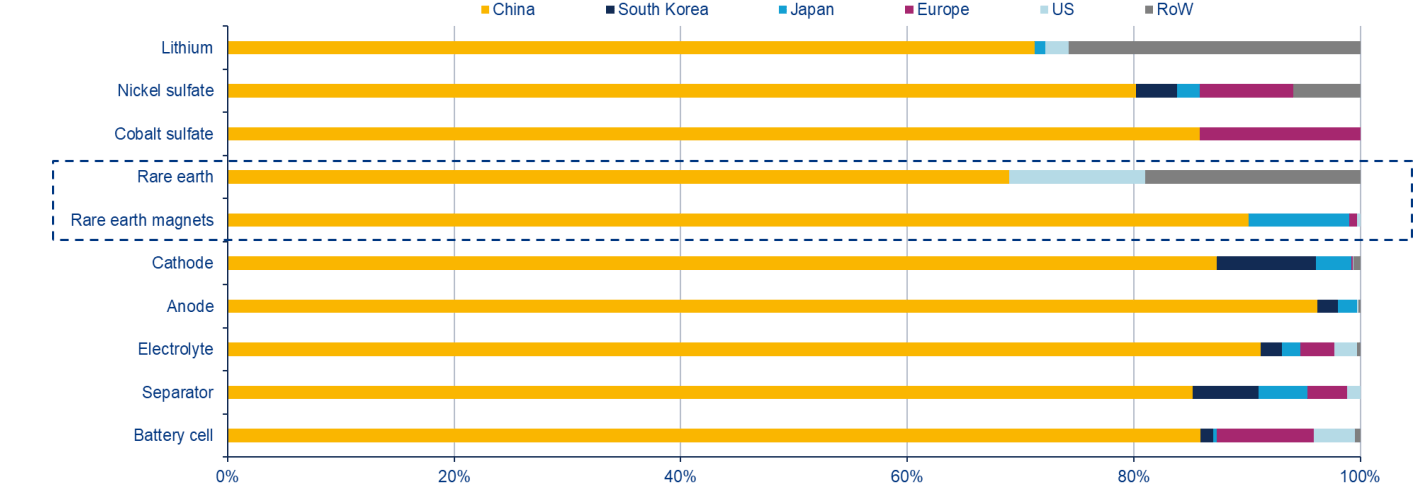This screenshot has width=1428, height=498.
Task: Click the Rare earth magnets label
Action: [142, 220]
